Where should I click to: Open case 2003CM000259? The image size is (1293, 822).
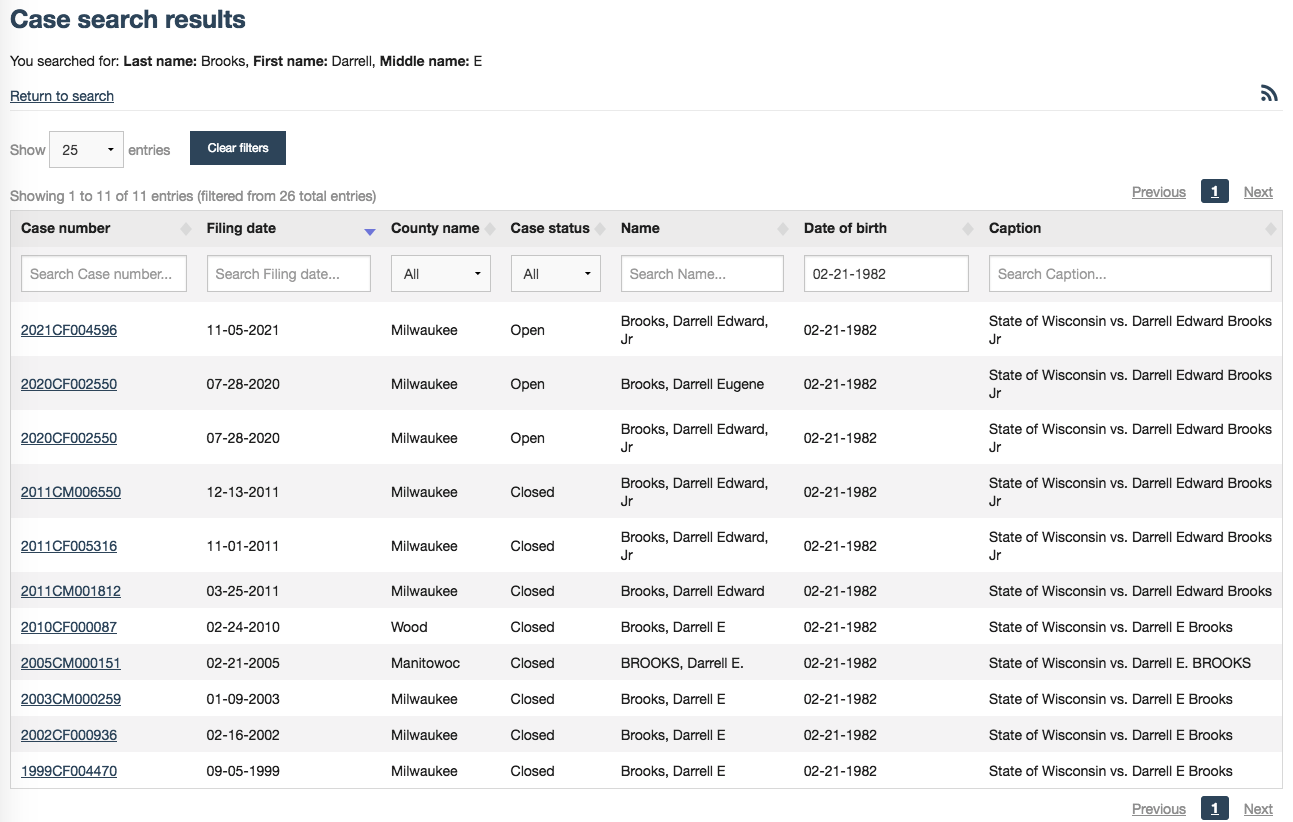[71, 699]
